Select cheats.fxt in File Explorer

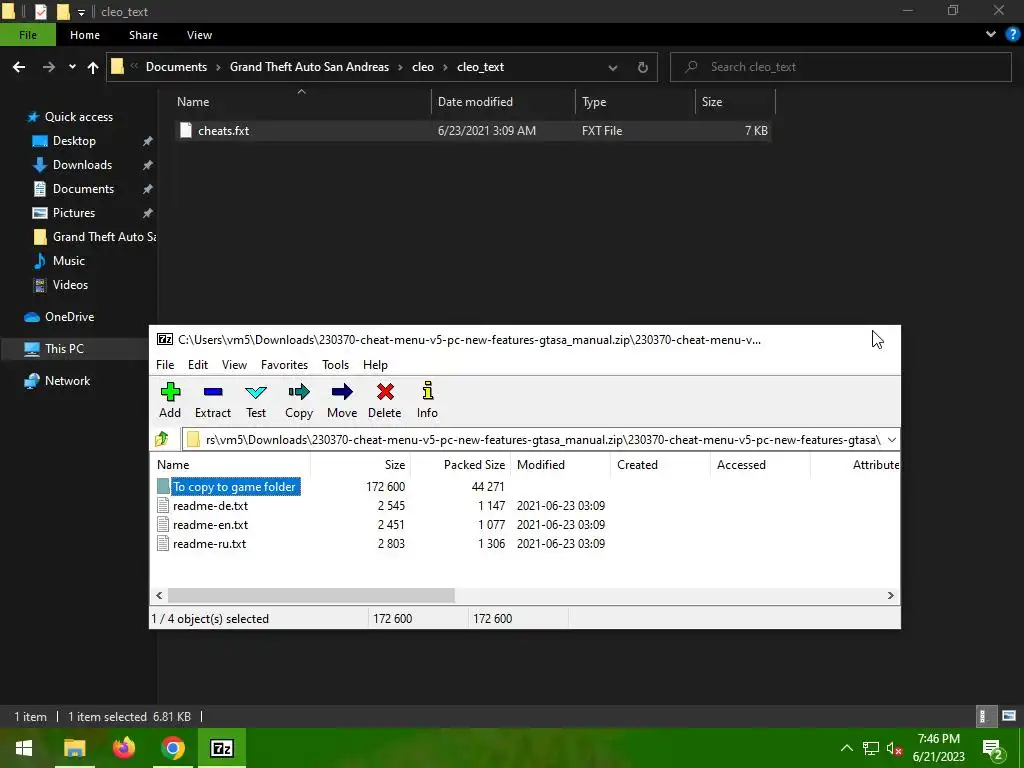[473, 131]
